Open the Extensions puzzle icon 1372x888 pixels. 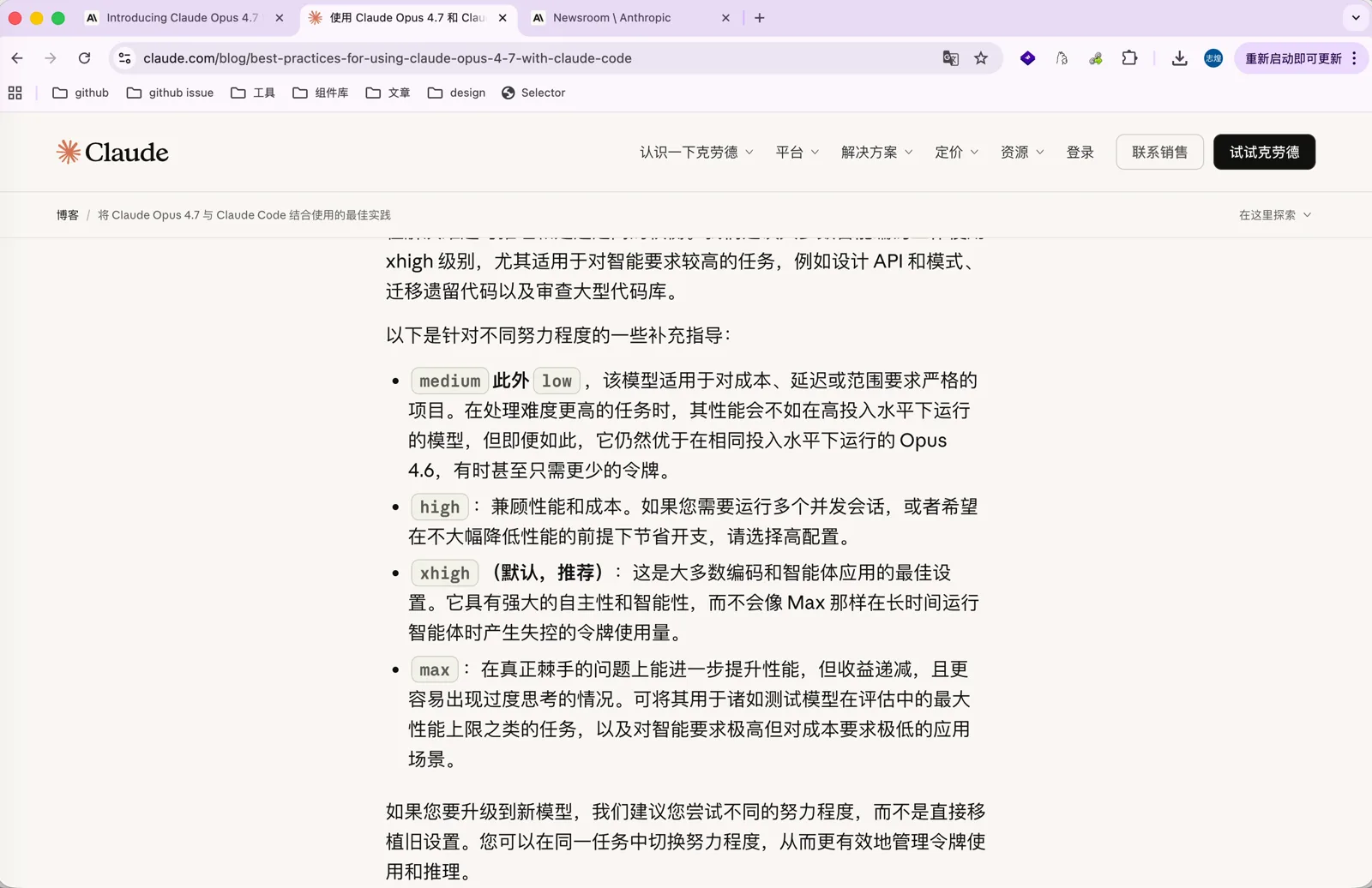(1129, 58)
